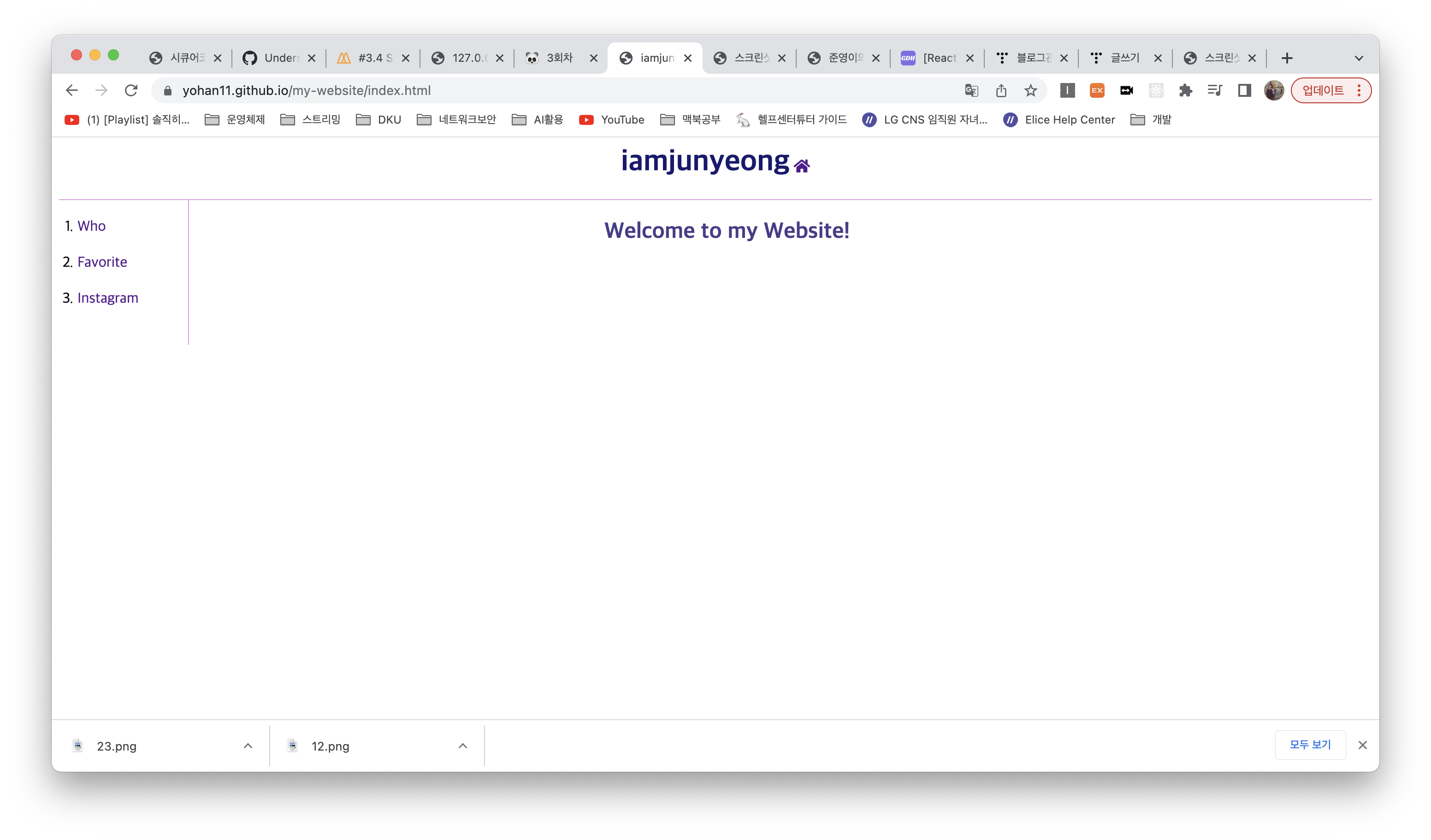
Task: Click the 모두 보기 button
Action: point(1309,745)
